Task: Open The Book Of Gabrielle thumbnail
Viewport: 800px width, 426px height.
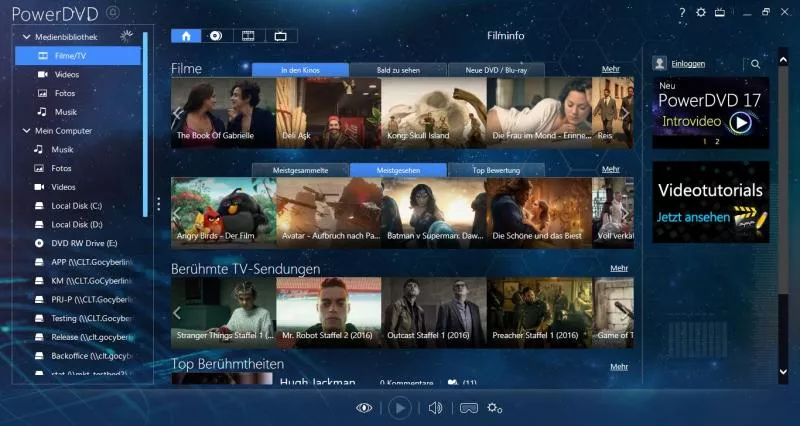Action: 223,113
